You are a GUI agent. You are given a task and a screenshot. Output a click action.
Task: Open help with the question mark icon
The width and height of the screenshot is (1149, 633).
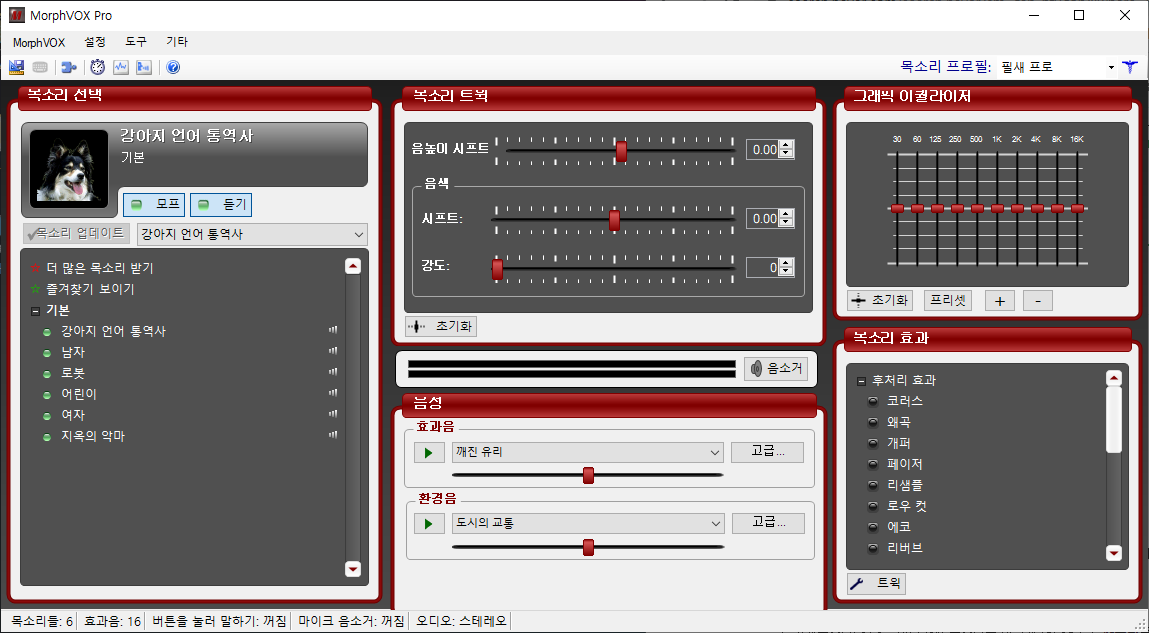click(173, 67)
